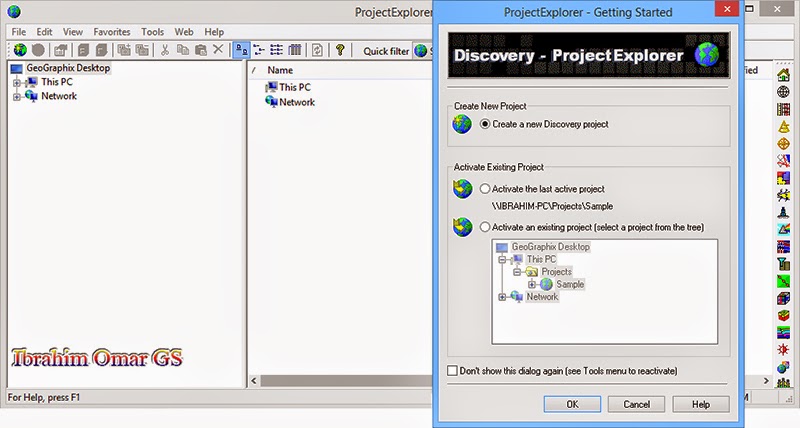Check Don't show this dialog again
800x428 pixels.
[x=452, y=371]
